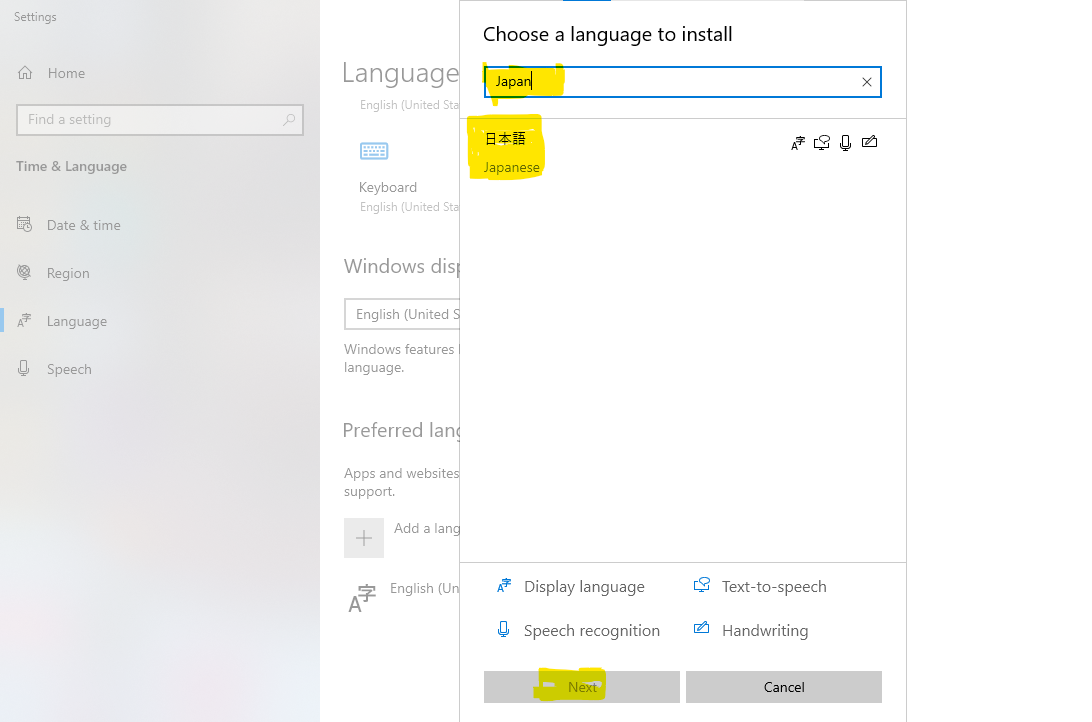
Task: Select the Japanese language result
Action: point(682,152)
